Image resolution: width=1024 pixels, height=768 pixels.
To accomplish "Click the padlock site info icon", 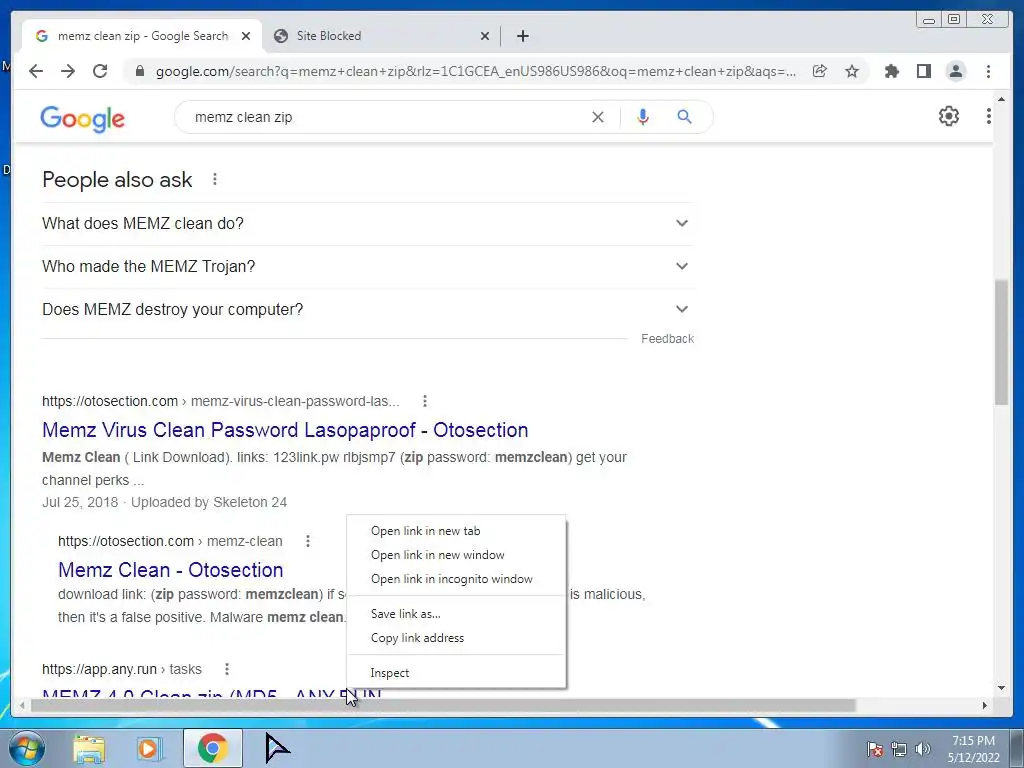I will [139, 71].
